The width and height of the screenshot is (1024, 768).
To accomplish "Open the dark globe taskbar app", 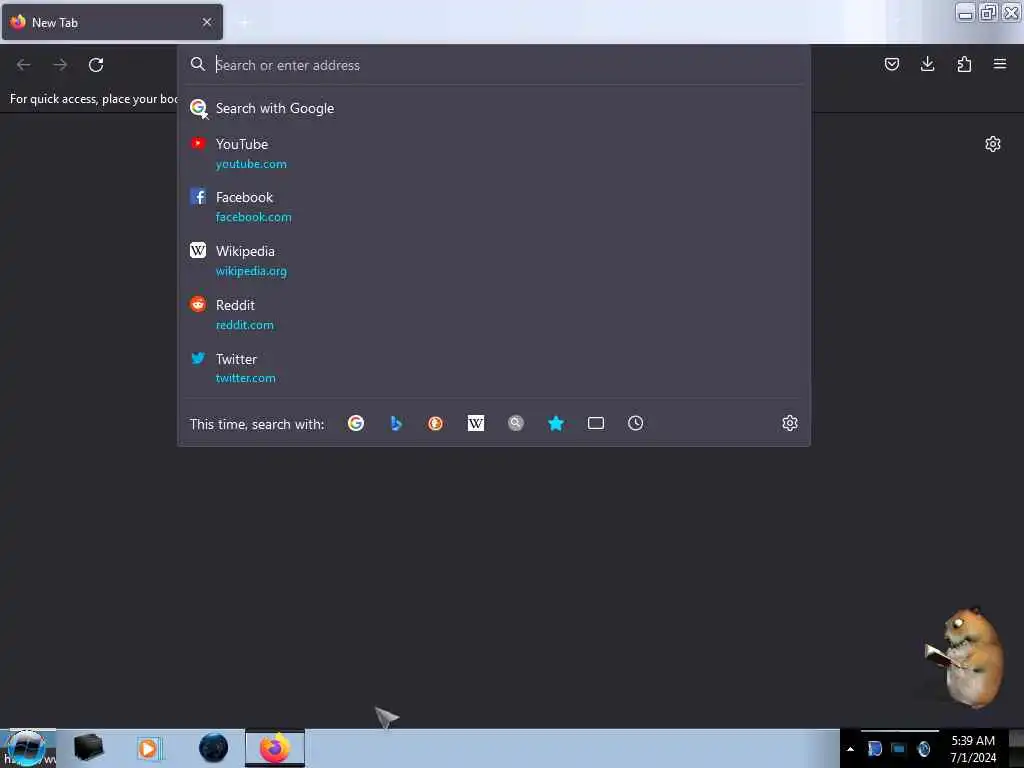I will point(213,748).
